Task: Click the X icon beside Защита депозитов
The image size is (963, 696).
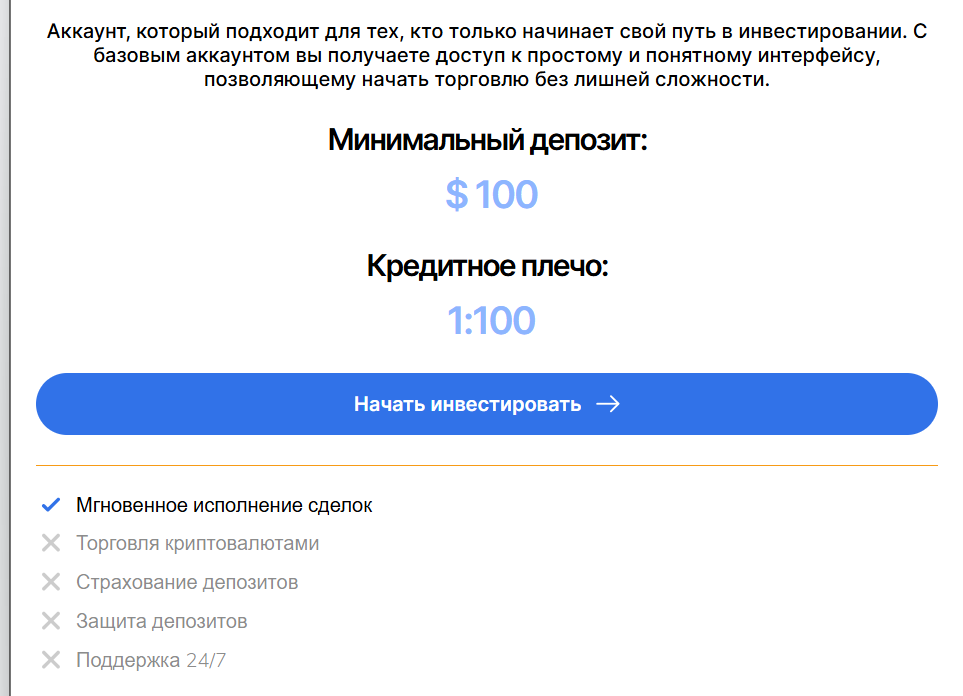Action: [50, 621]
